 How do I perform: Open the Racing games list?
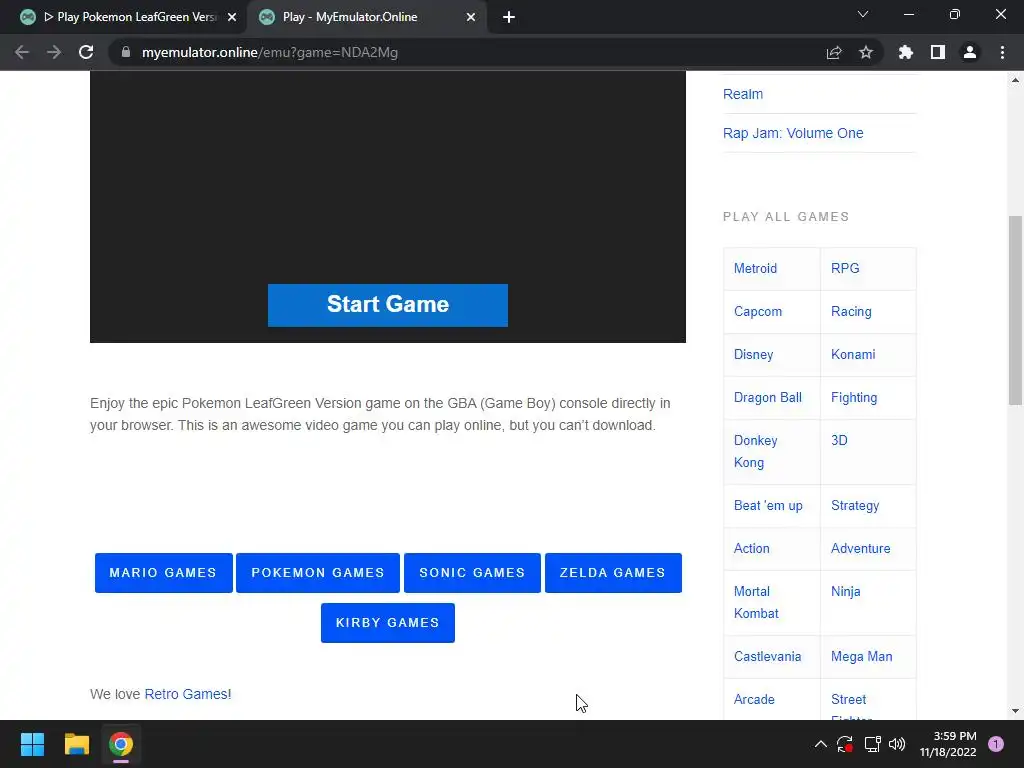pyautogui.click(x=851, y=312)
